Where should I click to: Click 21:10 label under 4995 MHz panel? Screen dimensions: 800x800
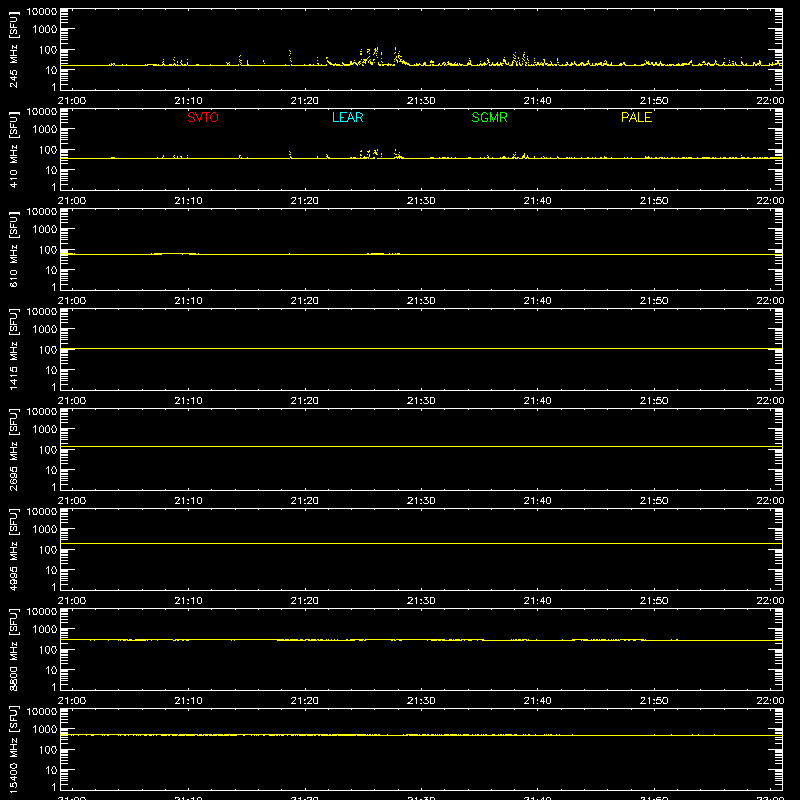click(x=188, y=601)
